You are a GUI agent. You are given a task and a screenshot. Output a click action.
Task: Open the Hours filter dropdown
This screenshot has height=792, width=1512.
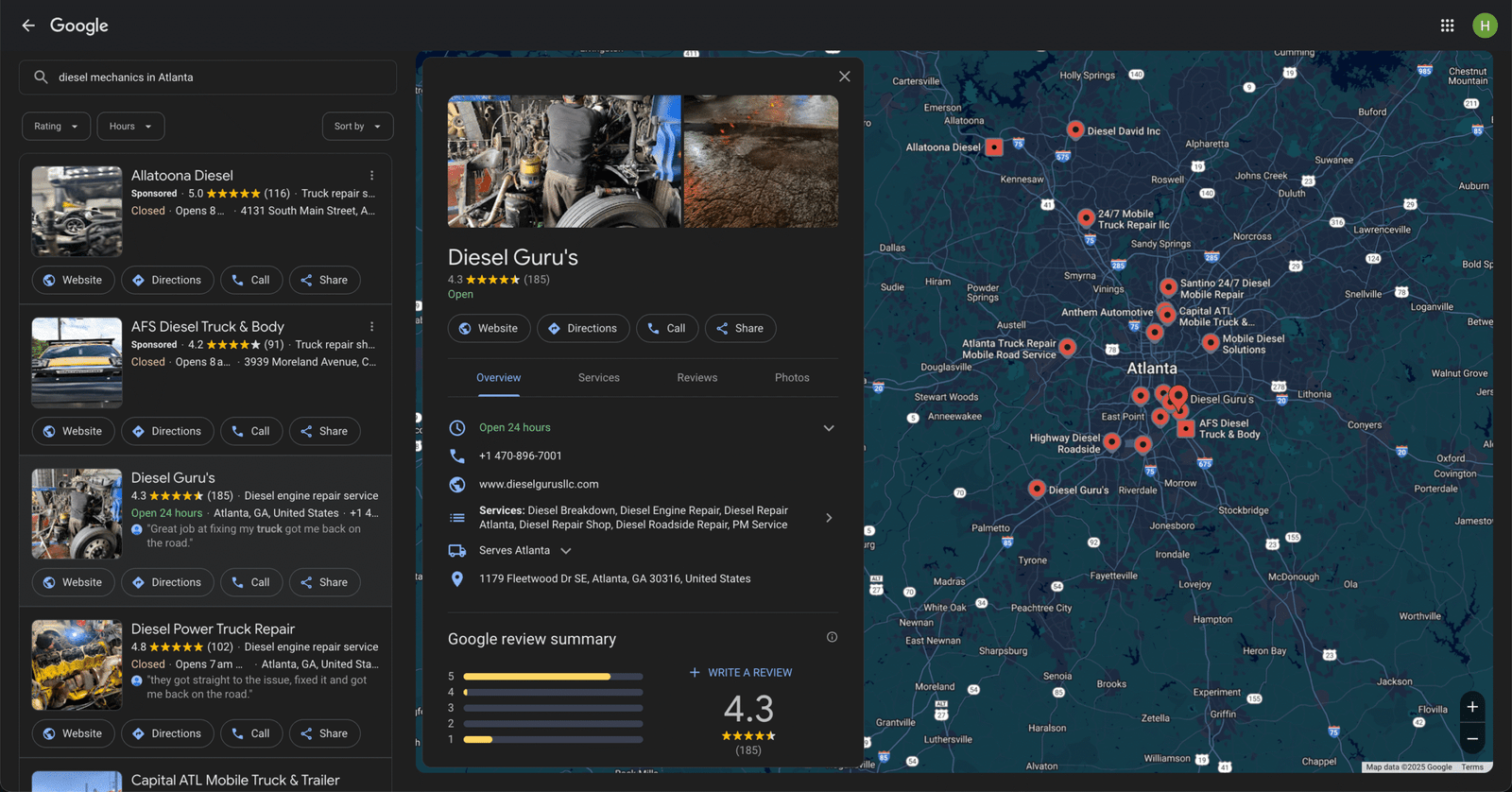click(131, 127)
